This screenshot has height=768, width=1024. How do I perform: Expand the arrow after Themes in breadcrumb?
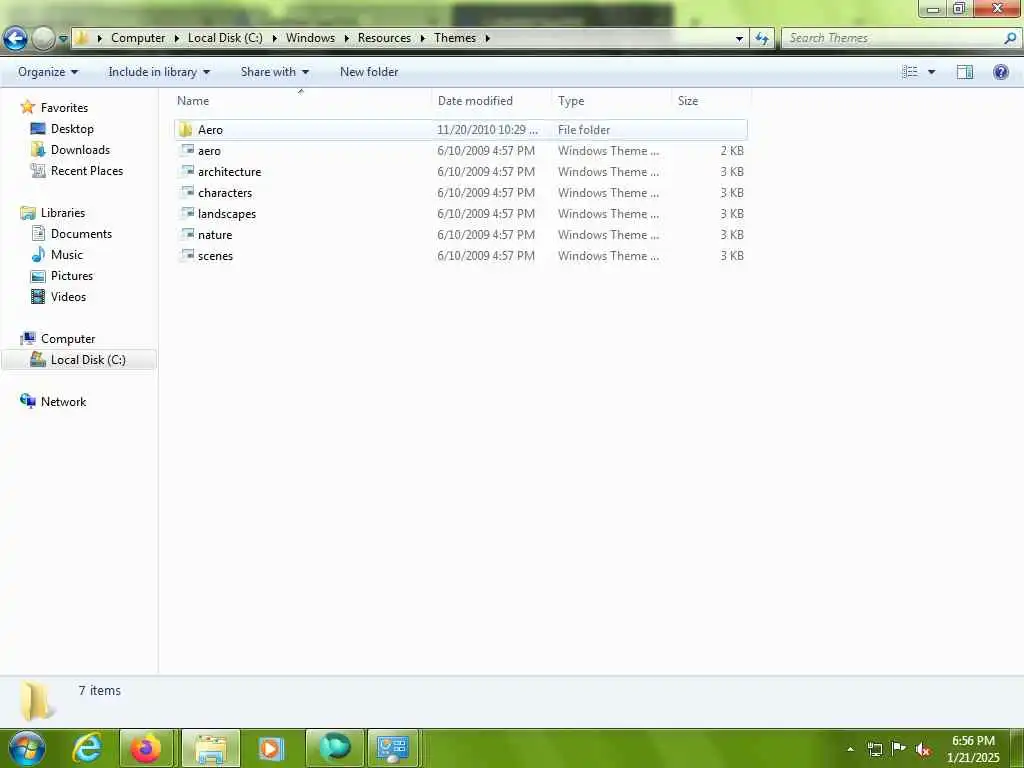pos(487,39)
